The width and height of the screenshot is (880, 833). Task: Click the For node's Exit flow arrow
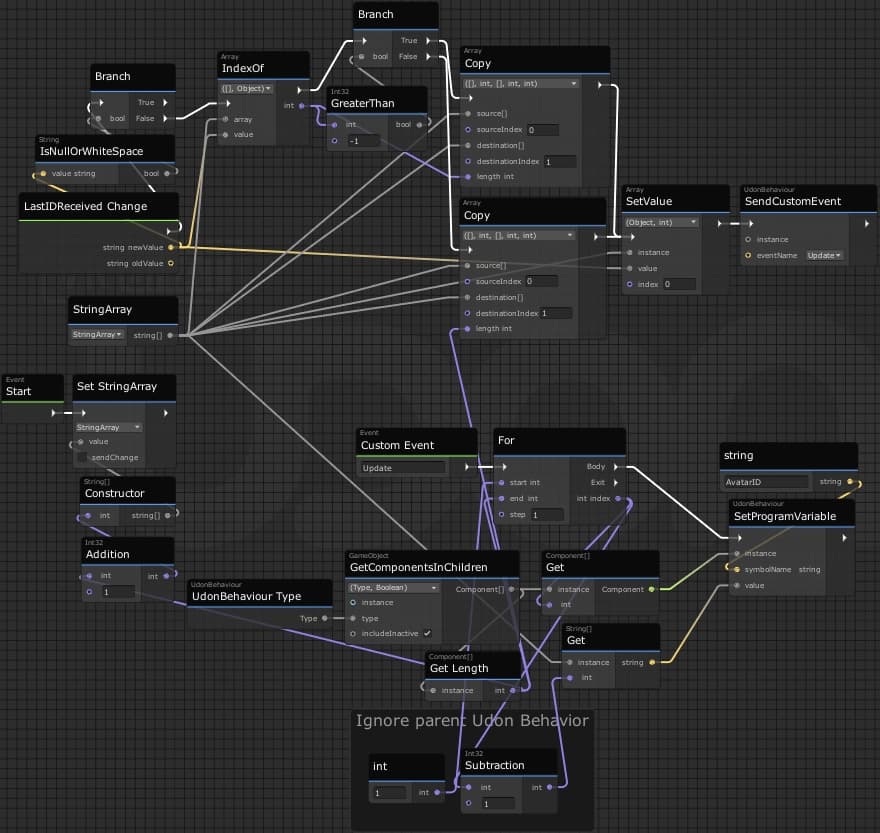[616, 482]
